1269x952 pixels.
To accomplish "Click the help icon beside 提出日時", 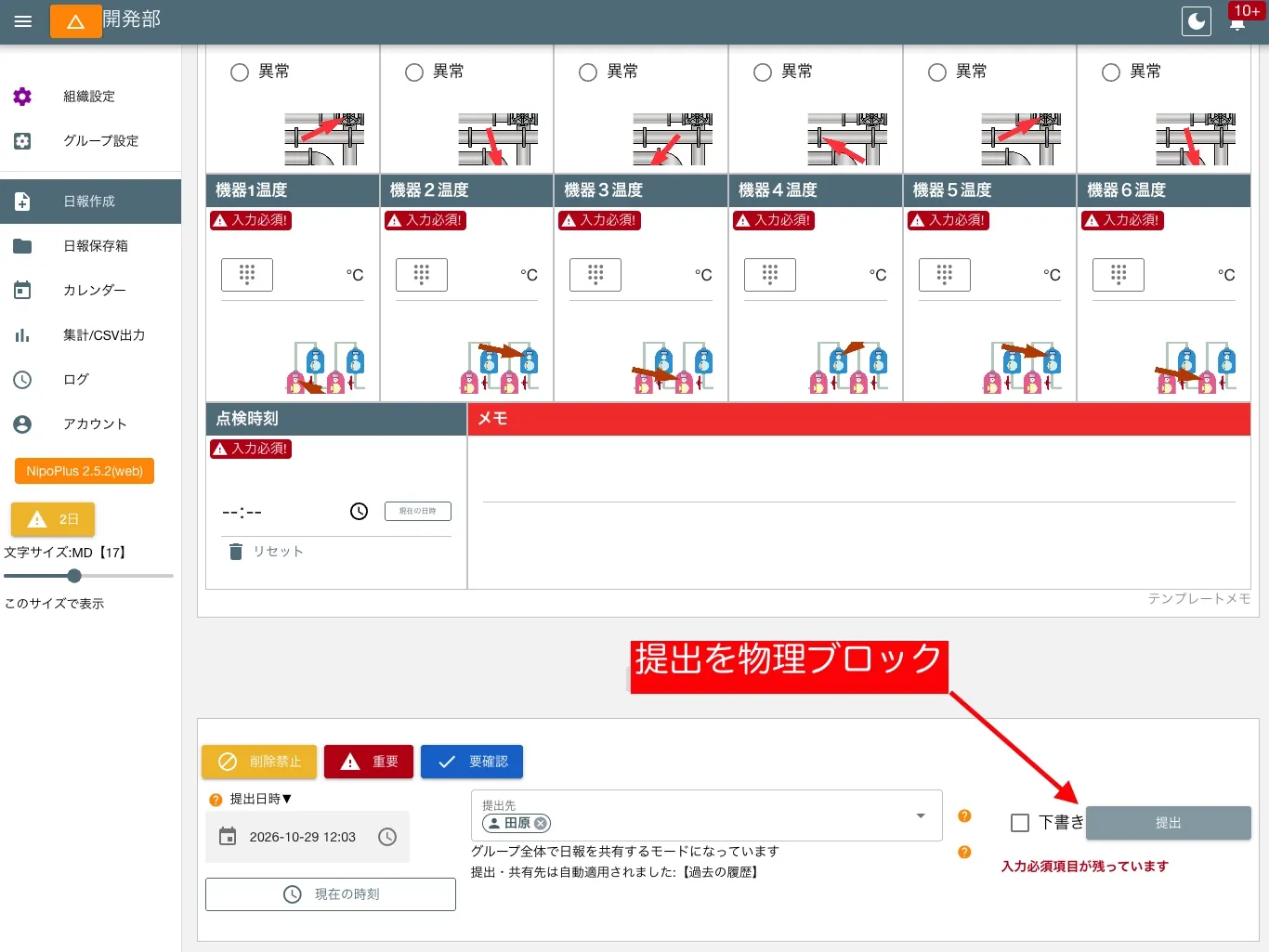I will tap(216, 800).
